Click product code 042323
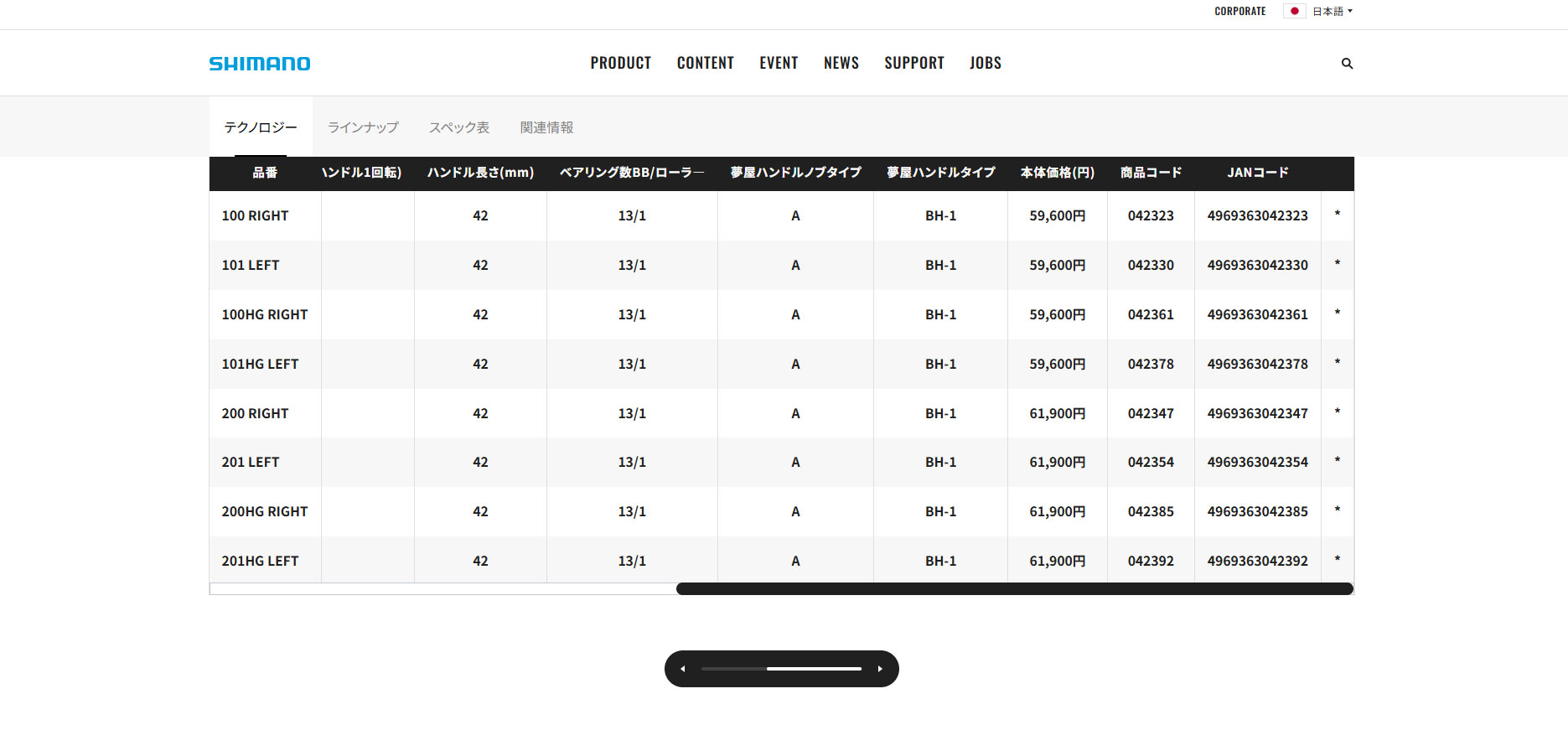The width and height of the screenshot is (1568, 756). click(x=1151, y=216)
